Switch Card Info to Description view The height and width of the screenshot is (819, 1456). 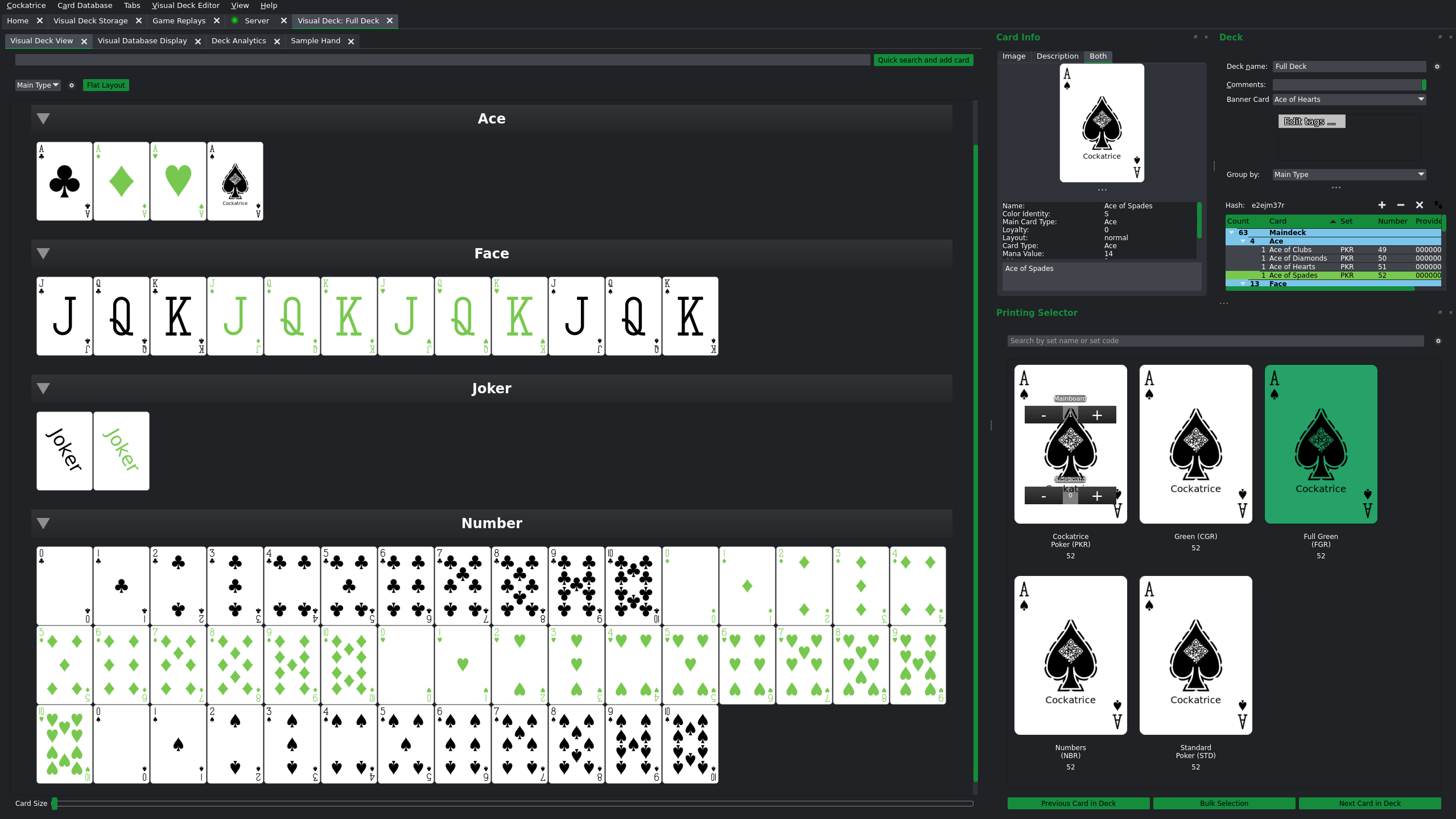(1057, 56)
